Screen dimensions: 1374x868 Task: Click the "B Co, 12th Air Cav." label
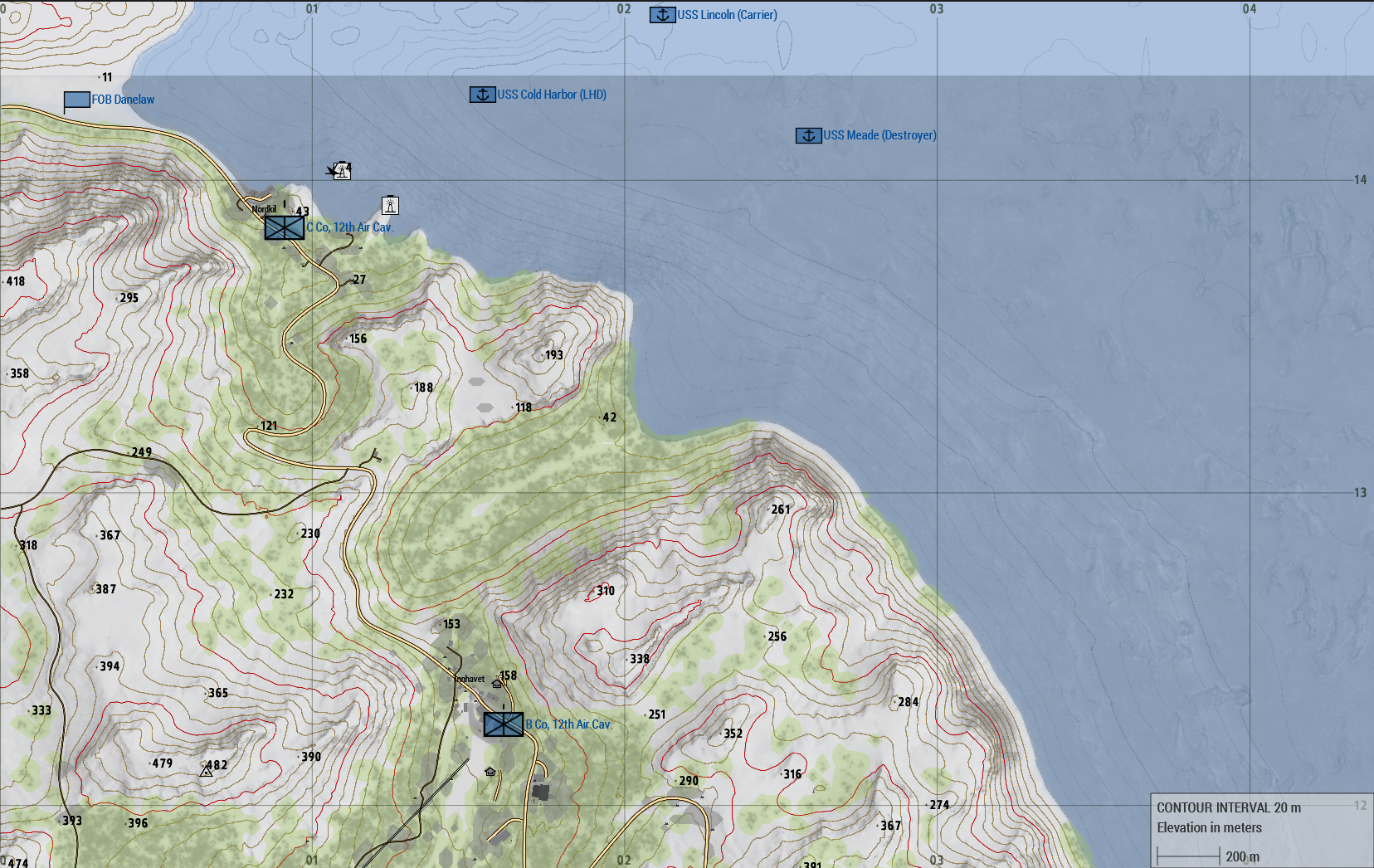568,724
